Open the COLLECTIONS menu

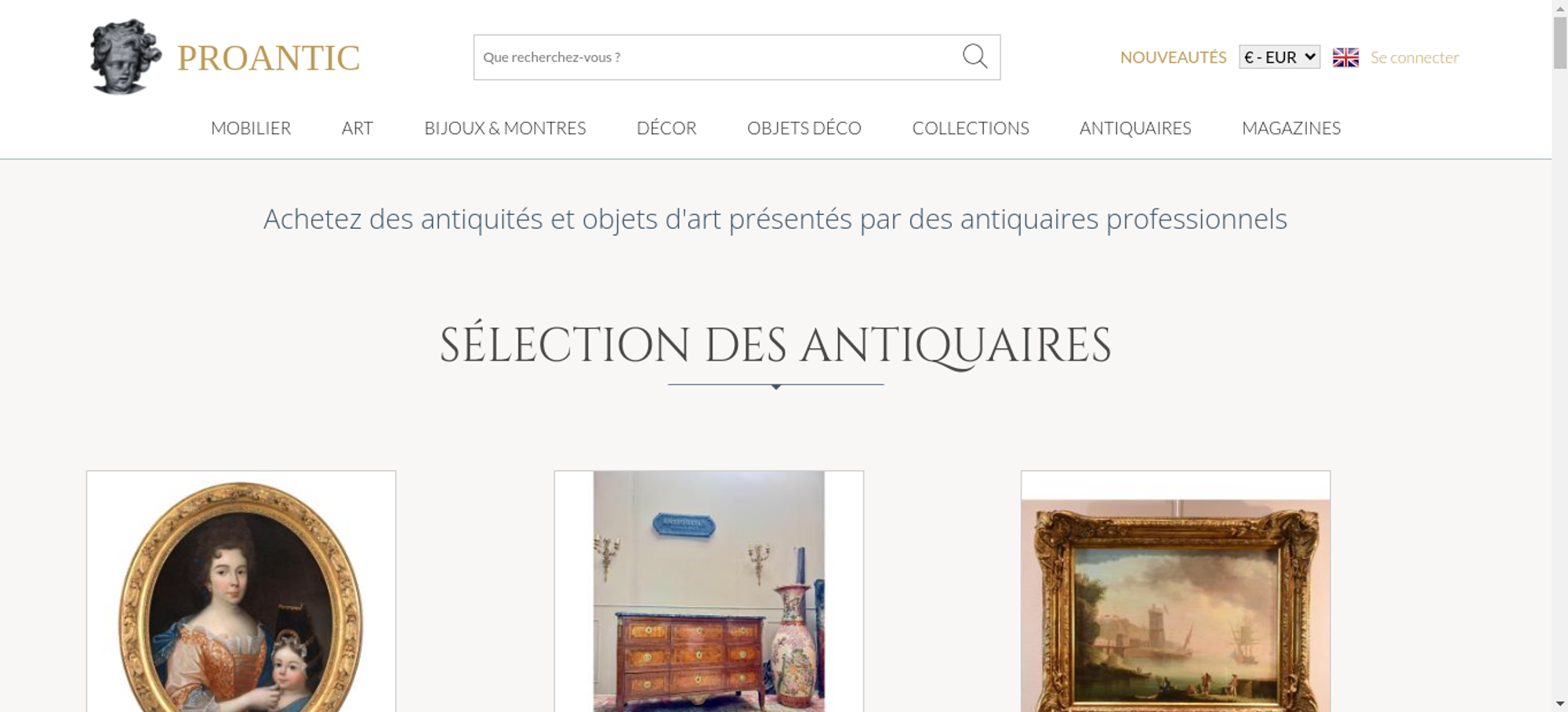tap(971, 129)
